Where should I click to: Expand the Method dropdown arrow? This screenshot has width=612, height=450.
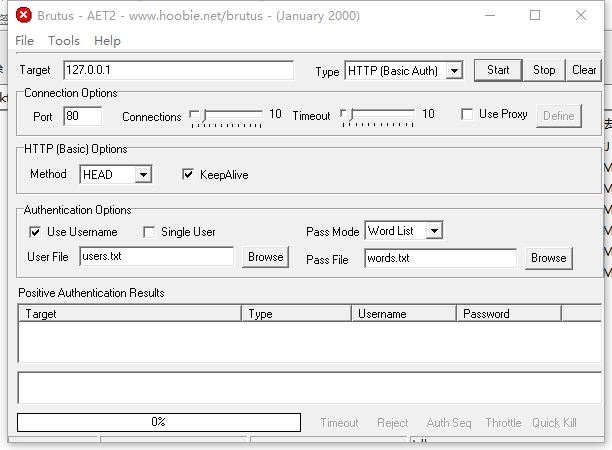coord(144,174)
